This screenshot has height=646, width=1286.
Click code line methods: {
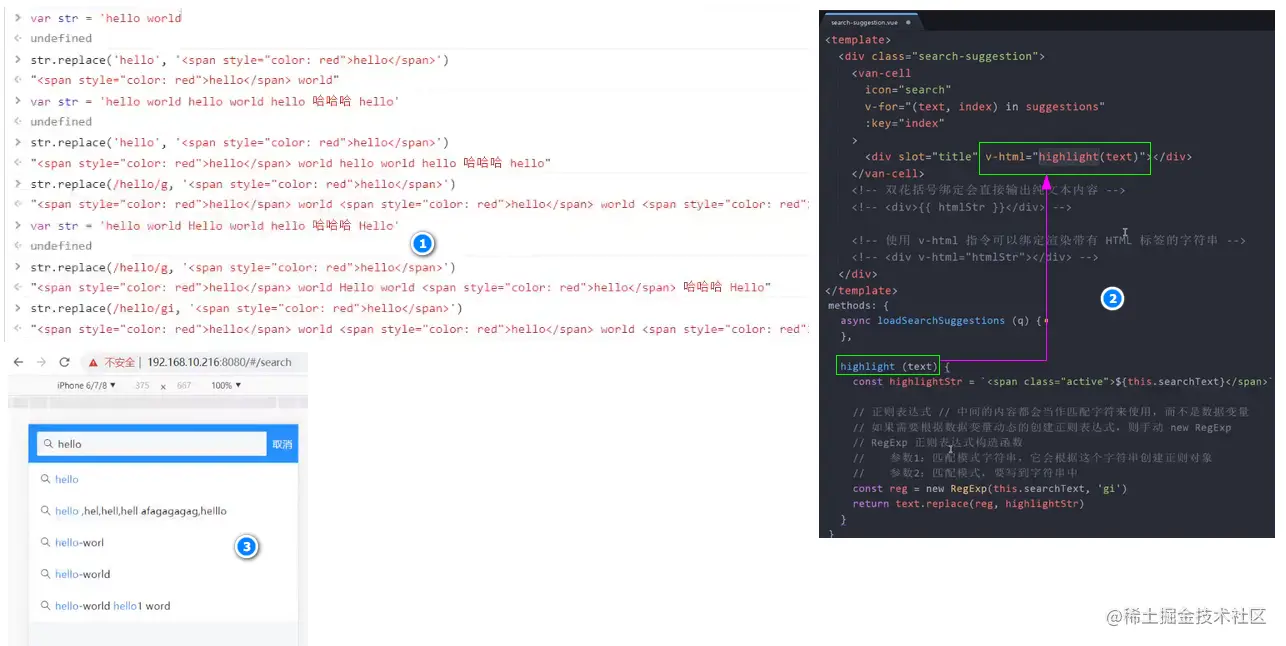pos(858,305)
